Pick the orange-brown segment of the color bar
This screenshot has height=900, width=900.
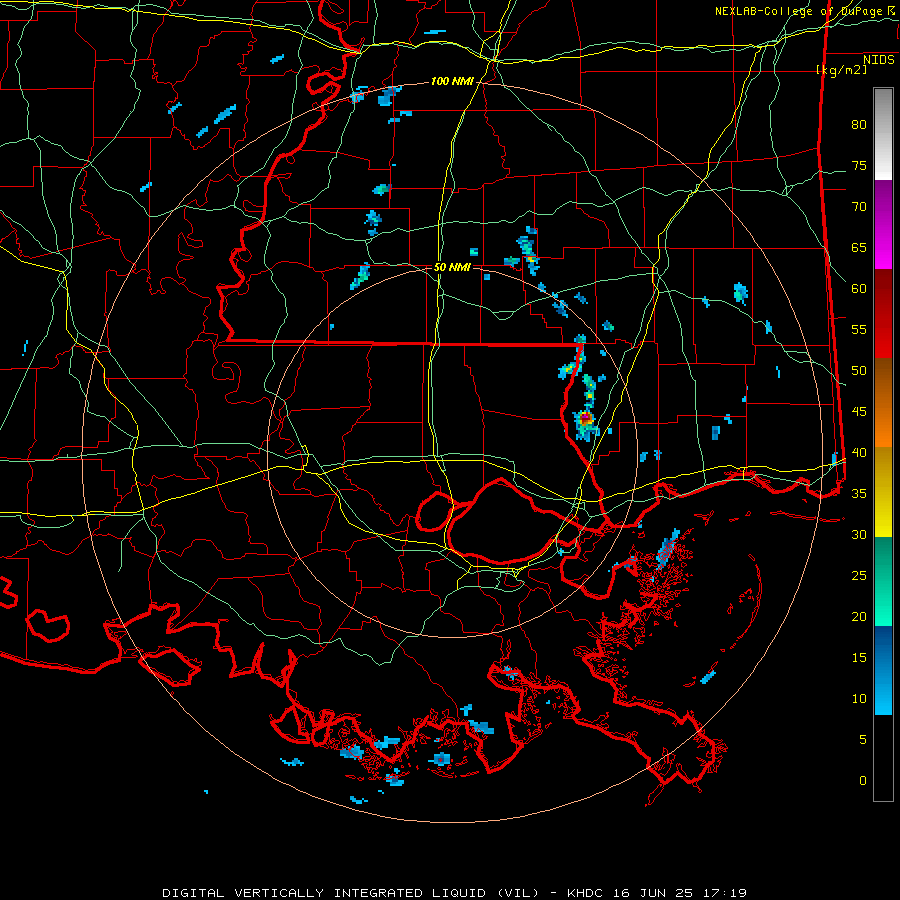tap(883, 402)
